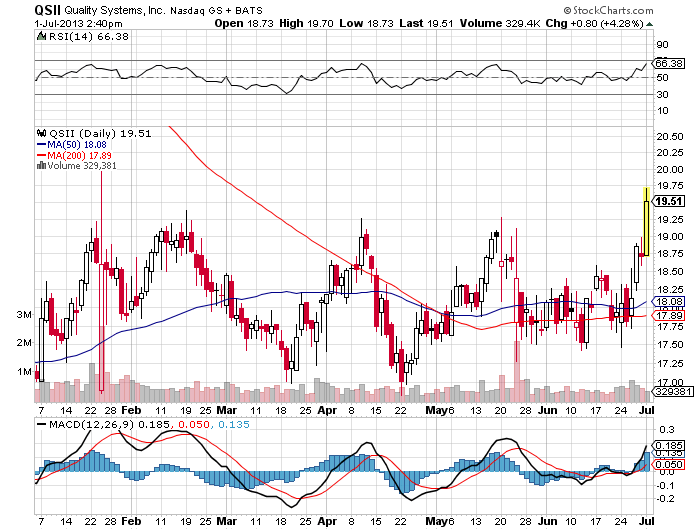The width and height of the screenshot is (700, 530).
Task: Click the Jun label on the MACD date axis
Action: point(547,521)
